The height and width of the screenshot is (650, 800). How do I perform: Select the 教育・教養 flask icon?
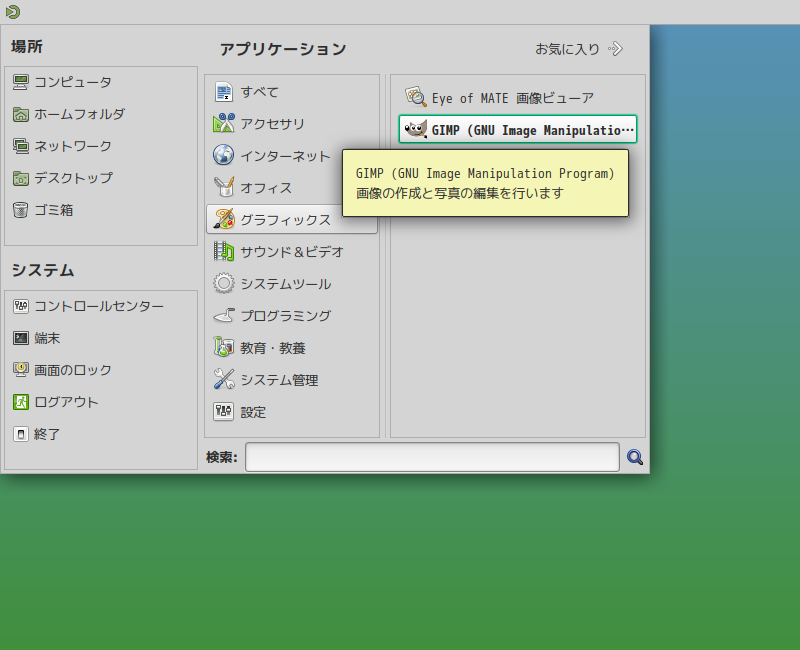223,347
